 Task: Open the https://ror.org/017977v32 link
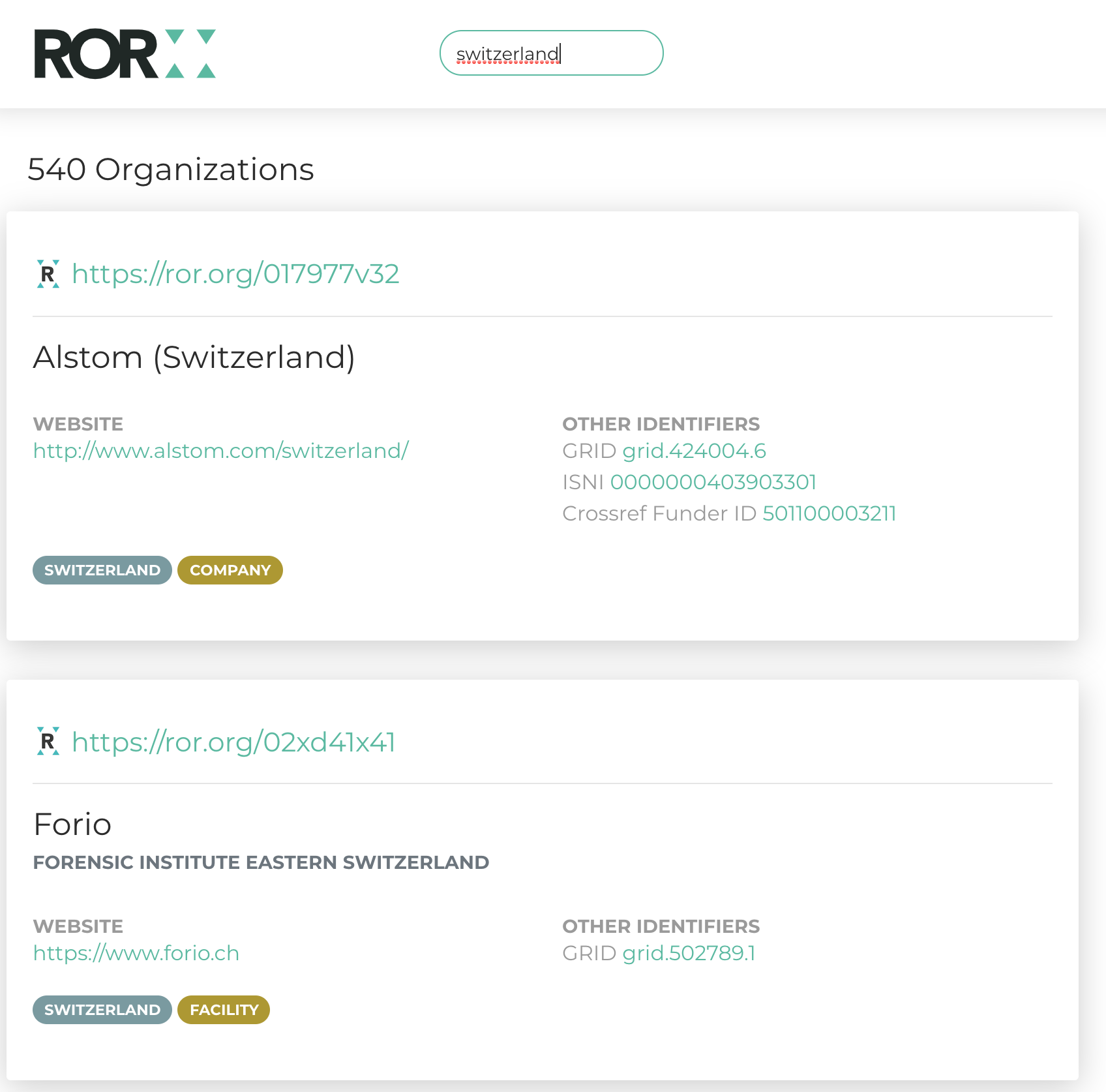pyautogui.click(x=235, y=274)
